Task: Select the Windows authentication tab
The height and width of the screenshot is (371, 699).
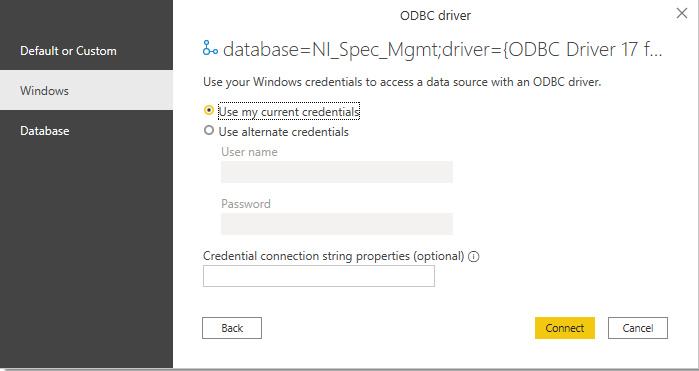Action: (86, 91)
